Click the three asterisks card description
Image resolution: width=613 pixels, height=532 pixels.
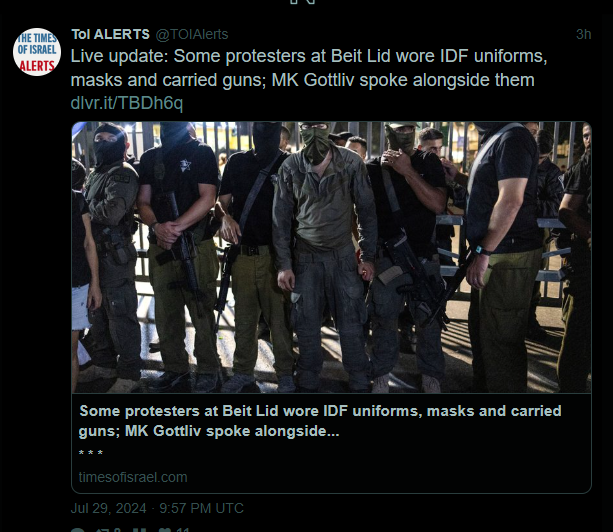tap(91, 453)
